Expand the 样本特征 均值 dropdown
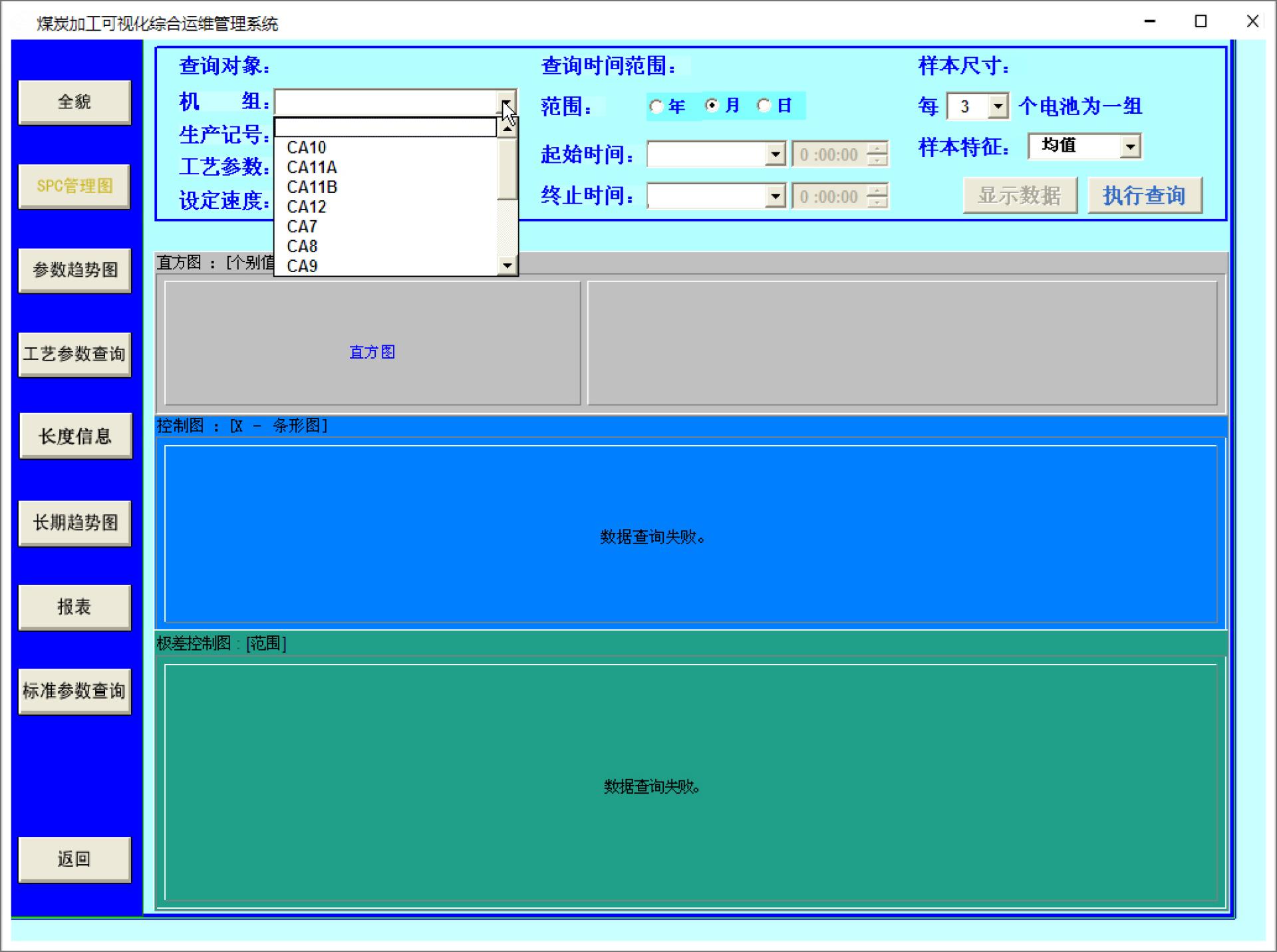Viewport: 1277px width, 952px height. pos(1130,146)
